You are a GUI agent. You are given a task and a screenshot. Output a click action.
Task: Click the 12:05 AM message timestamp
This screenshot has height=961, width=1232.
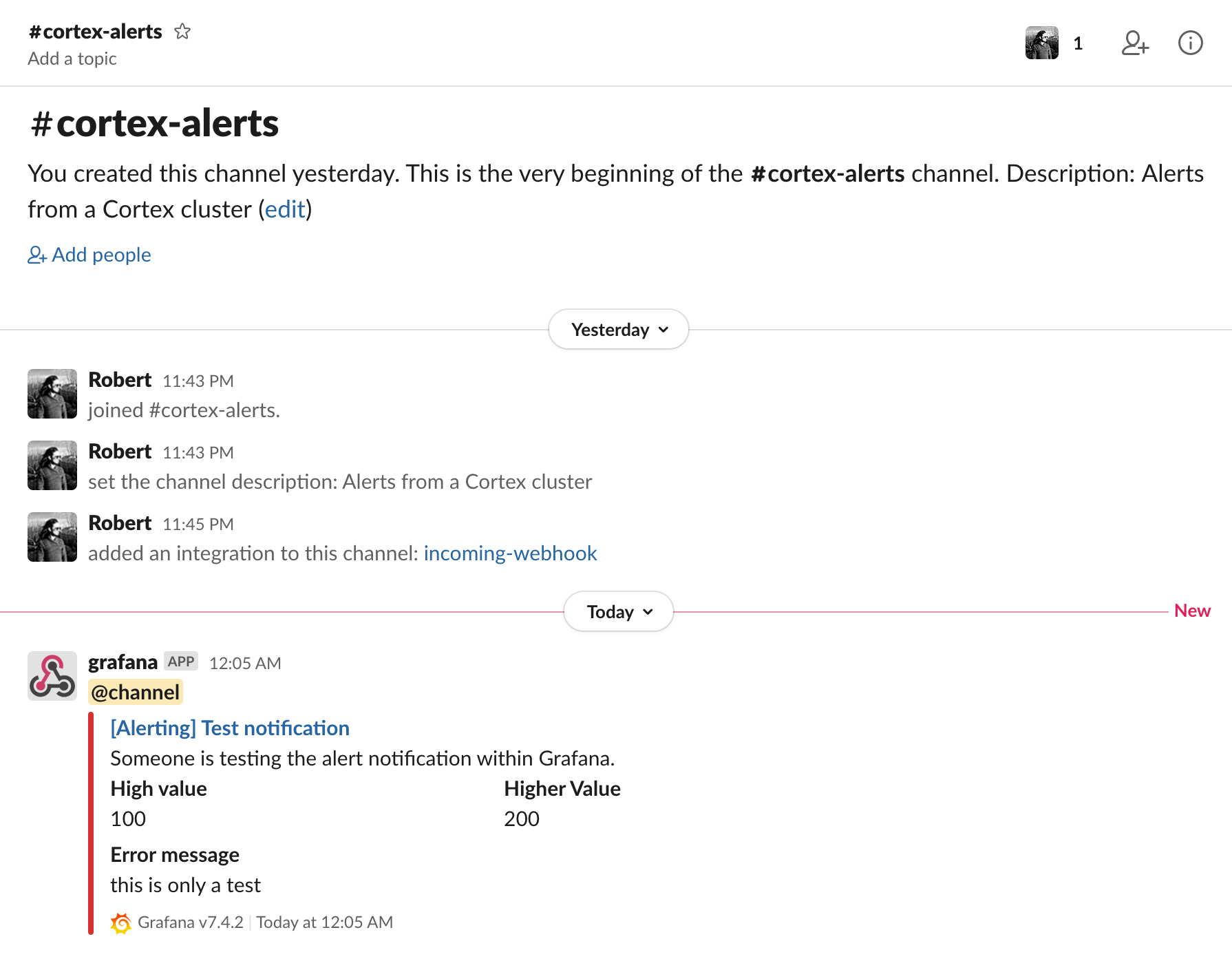pos(245,664)
